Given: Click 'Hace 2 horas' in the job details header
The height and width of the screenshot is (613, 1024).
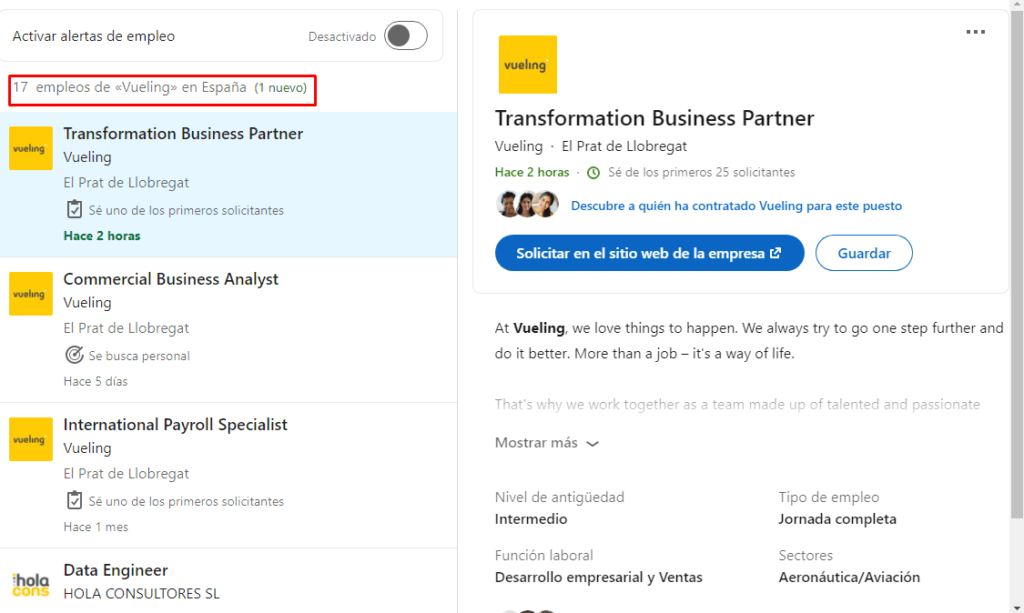Looking at the screenshot, I should pyautogui.click(x=532, y=172).
